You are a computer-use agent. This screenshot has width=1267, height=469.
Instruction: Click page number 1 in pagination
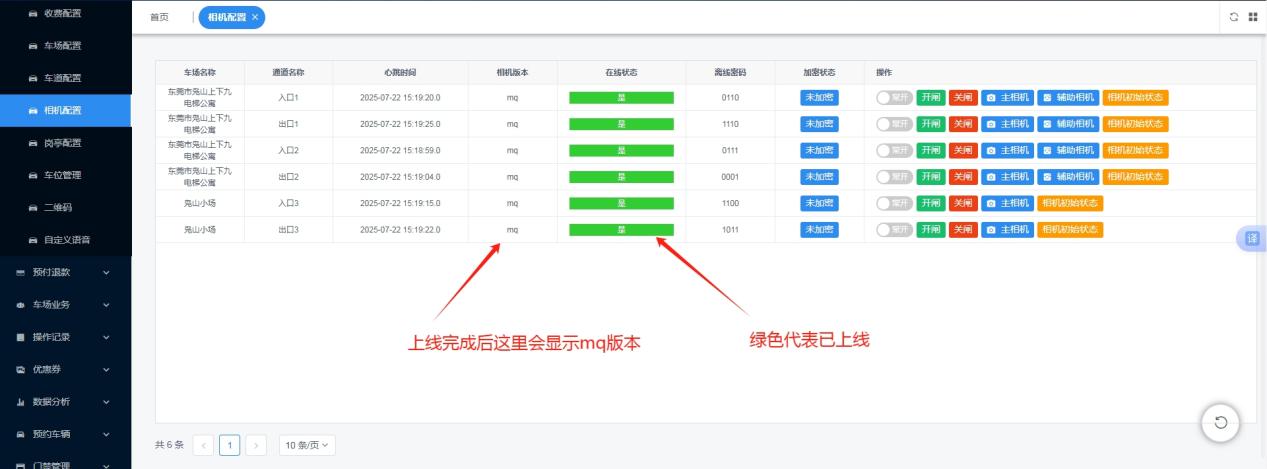[x=230, y=445]
